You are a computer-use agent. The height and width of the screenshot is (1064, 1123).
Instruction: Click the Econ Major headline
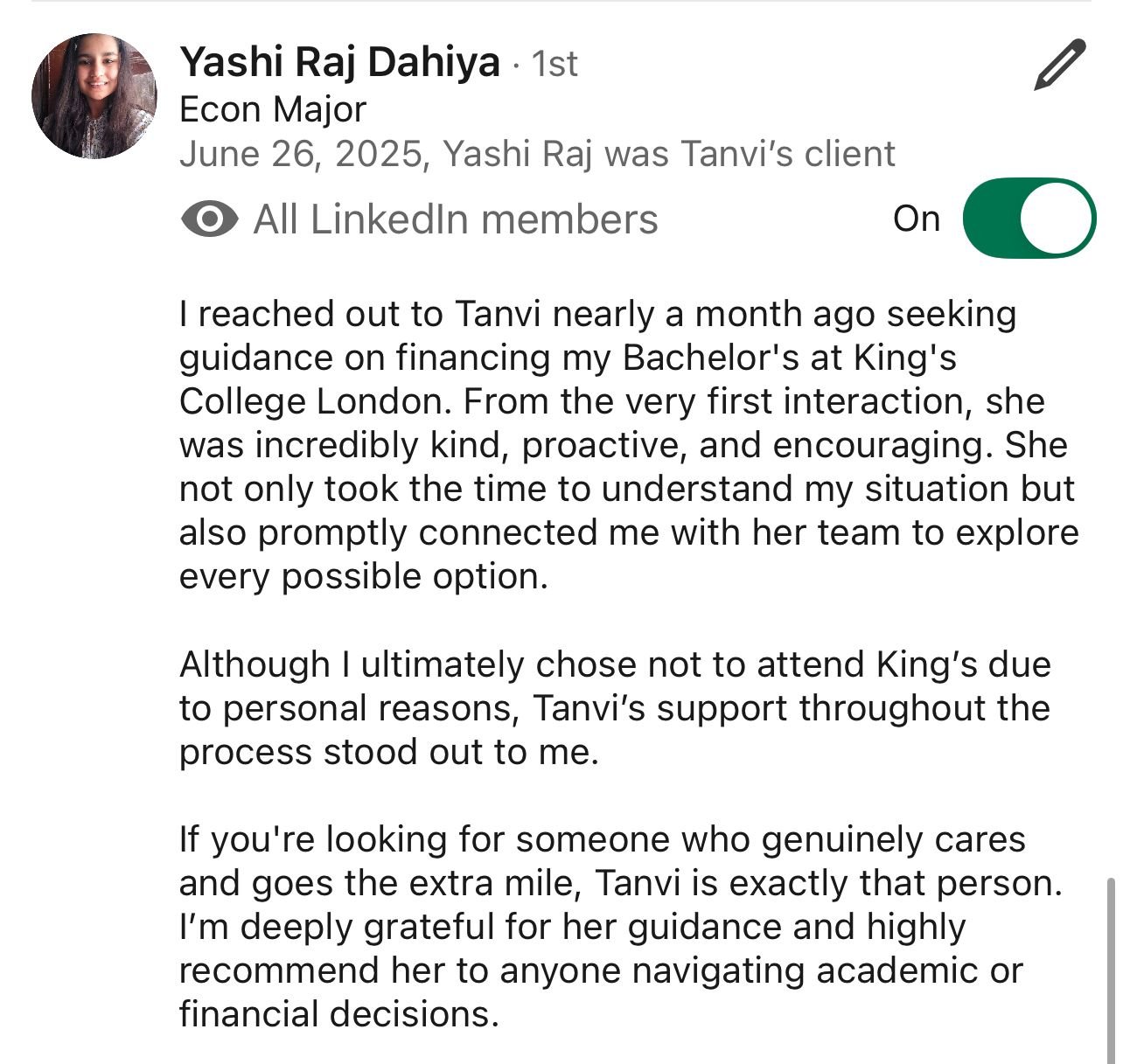coord(273,110)
